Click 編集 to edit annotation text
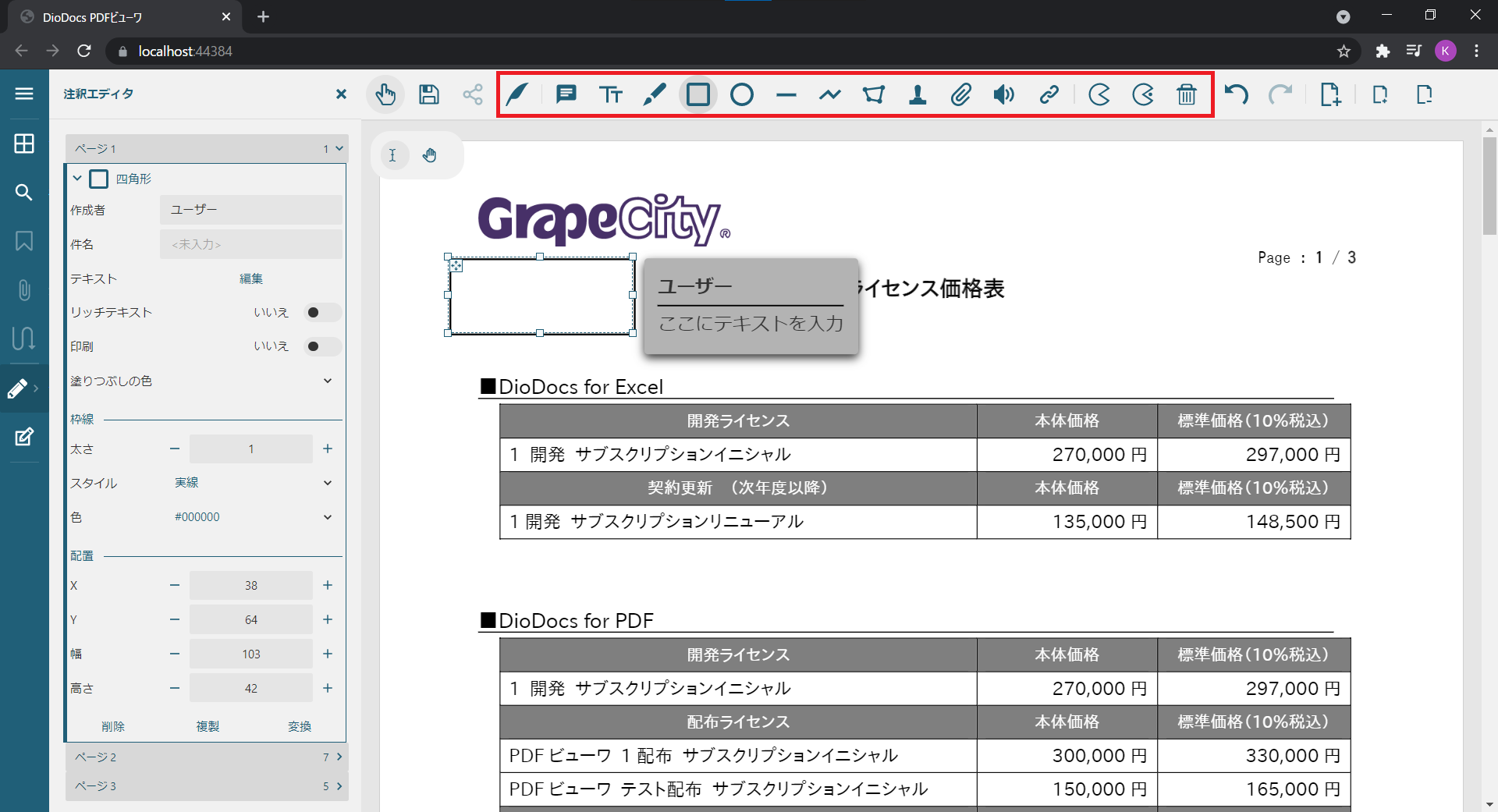This screenshot has width=1498, height=812. pyautogui.click(x=251, y=278)
